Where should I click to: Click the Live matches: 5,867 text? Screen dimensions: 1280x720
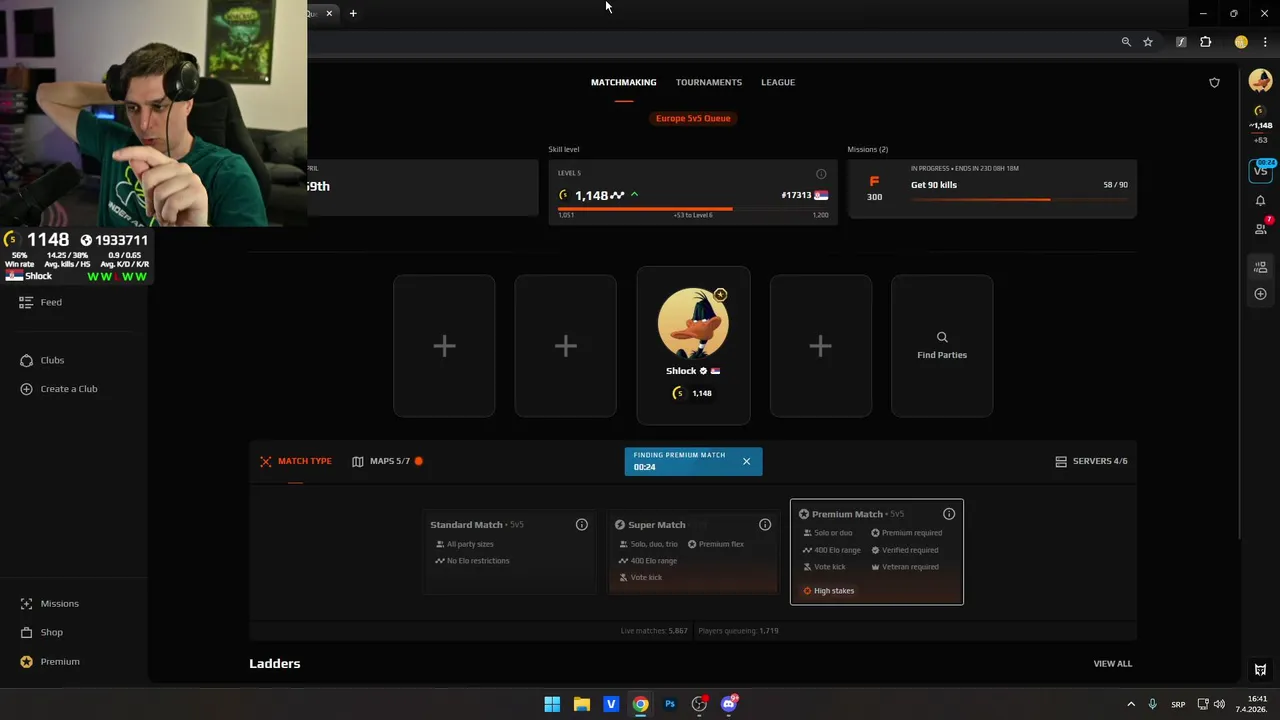coord(654,631)
